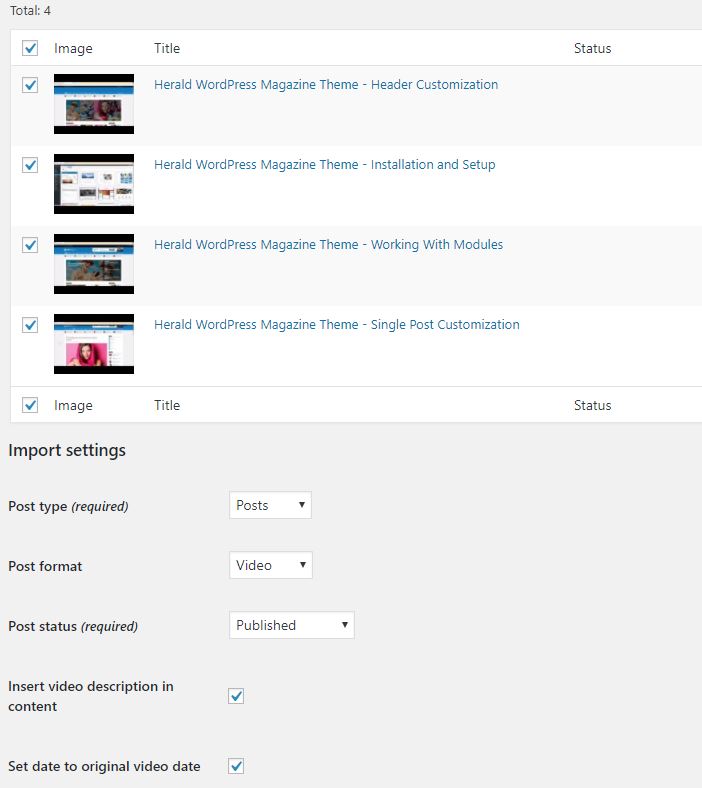Open the Post format dropdown showing Video
702x788 pixels.
(x=271, y=565)
